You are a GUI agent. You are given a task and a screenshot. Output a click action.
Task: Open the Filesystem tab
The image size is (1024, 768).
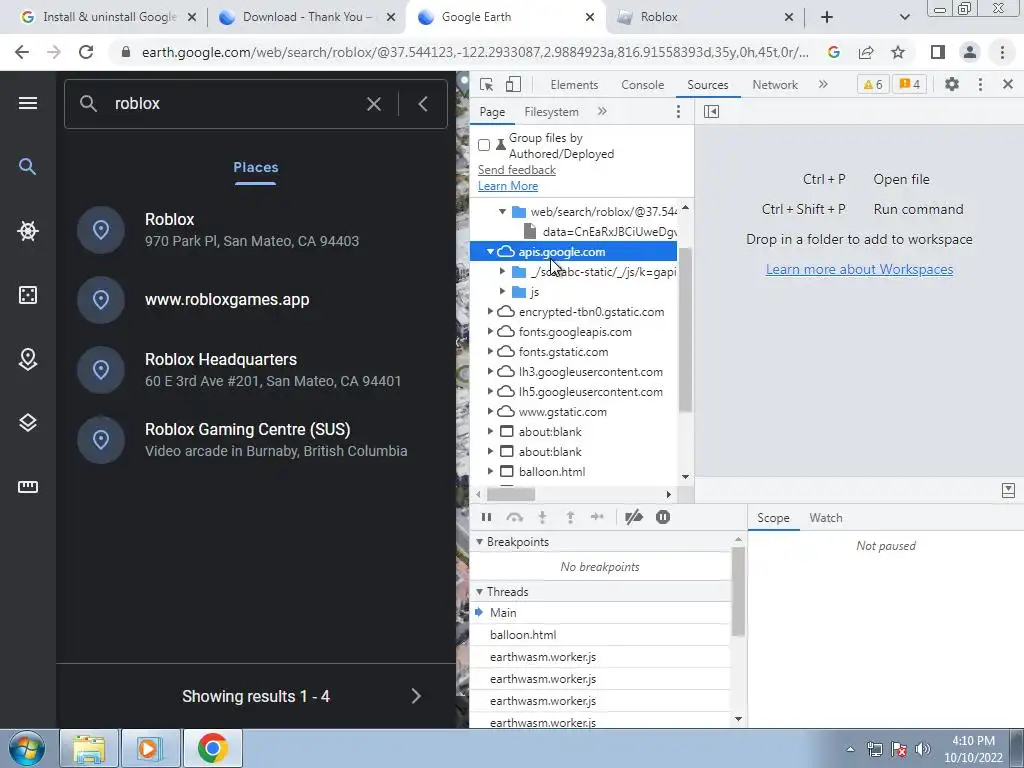pos(551,112)
